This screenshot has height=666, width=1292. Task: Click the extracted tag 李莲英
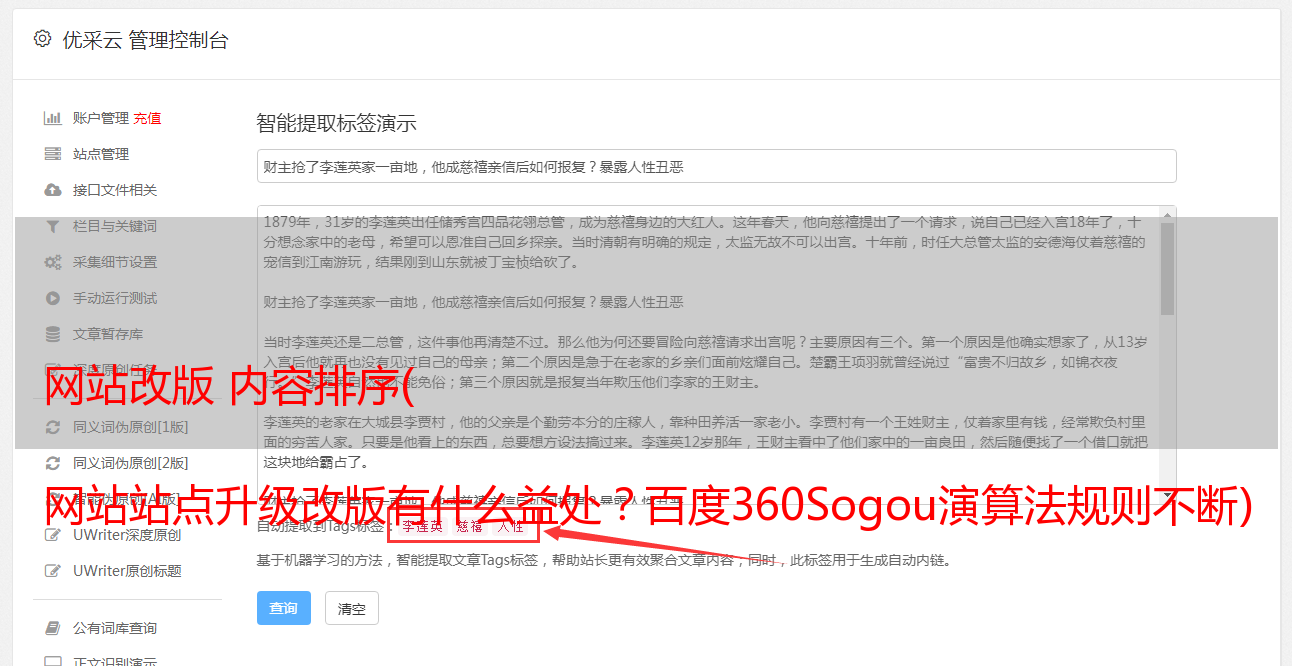coord(422,526)
